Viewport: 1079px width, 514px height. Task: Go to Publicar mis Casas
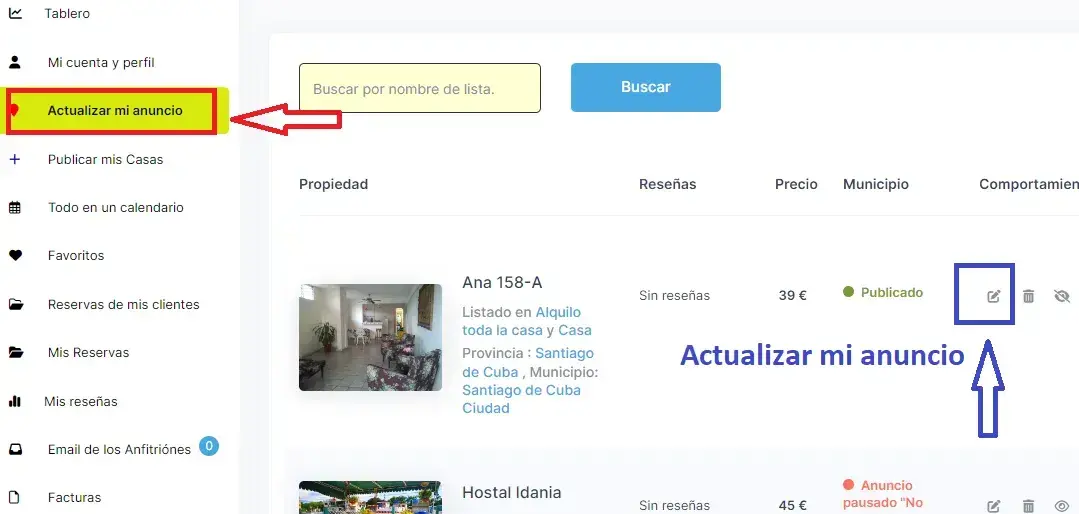[x=105, y=159]
